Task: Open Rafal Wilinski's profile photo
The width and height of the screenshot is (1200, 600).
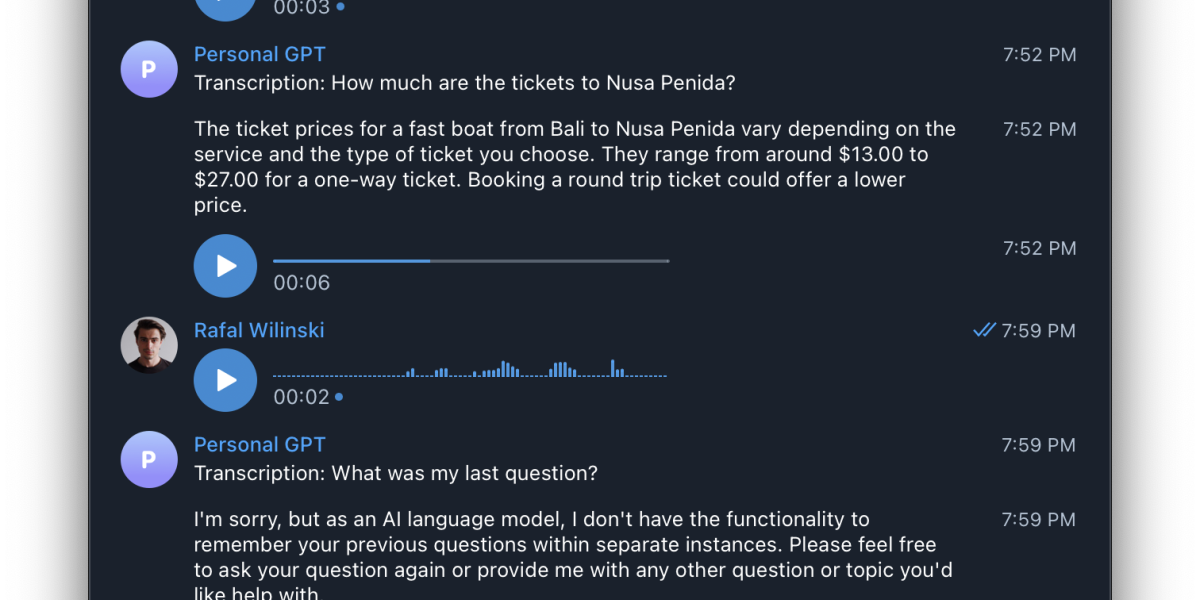Action: (149, 345)
